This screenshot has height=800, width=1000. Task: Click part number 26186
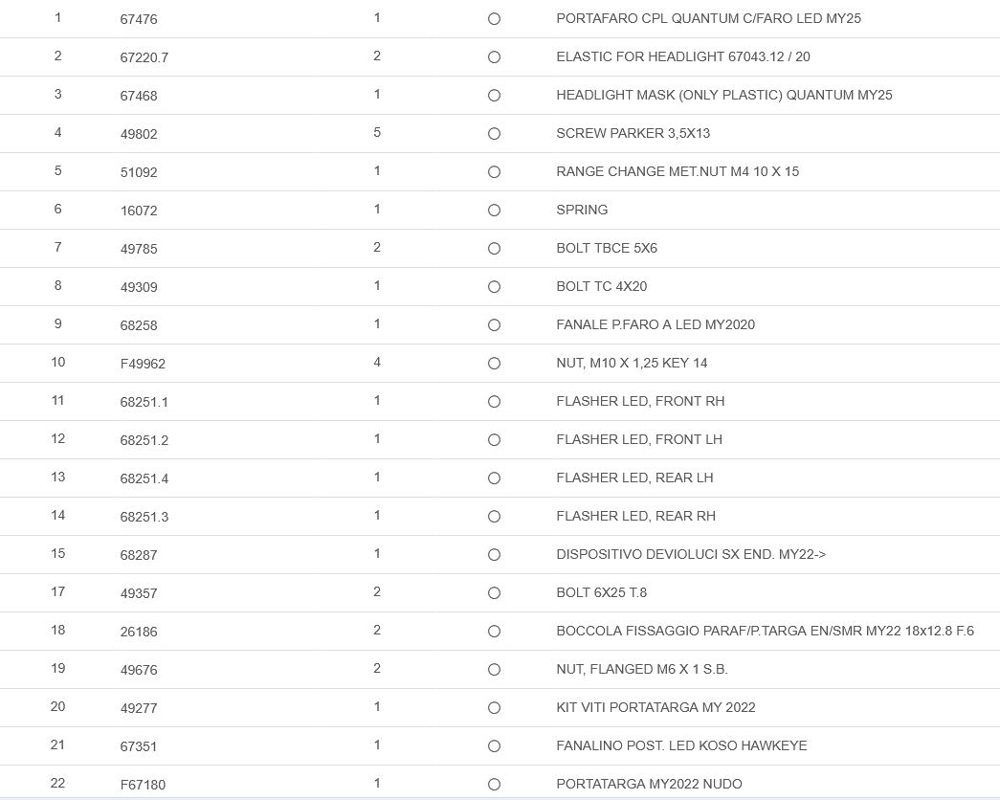[139, 632]
